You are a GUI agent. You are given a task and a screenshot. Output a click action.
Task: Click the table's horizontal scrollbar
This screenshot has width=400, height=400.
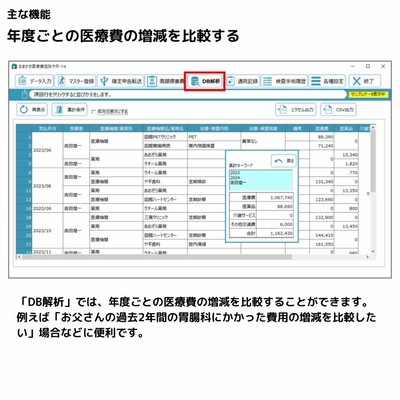click(x=194, y=257)
